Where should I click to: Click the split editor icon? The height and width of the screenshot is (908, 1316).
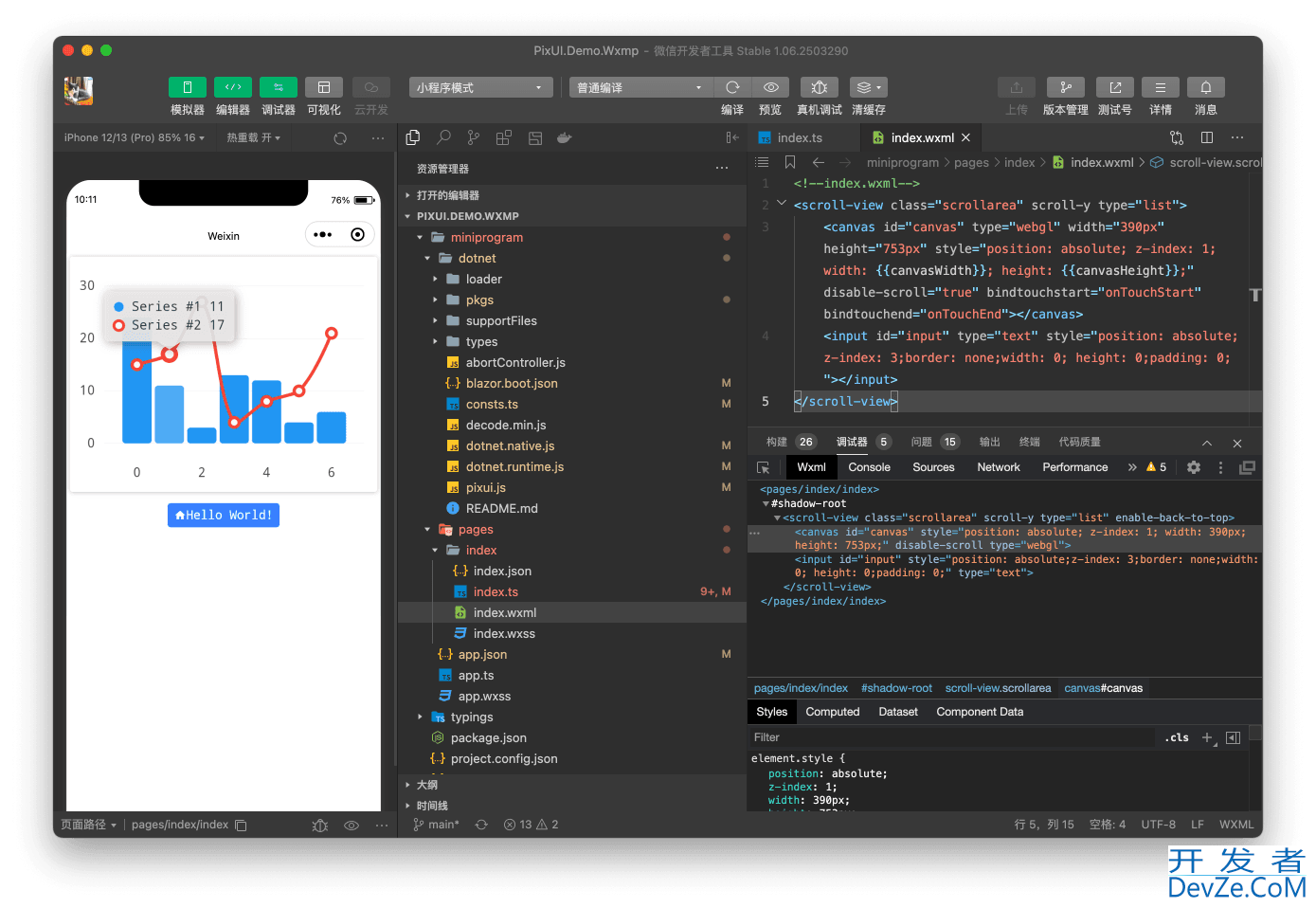1207,137
